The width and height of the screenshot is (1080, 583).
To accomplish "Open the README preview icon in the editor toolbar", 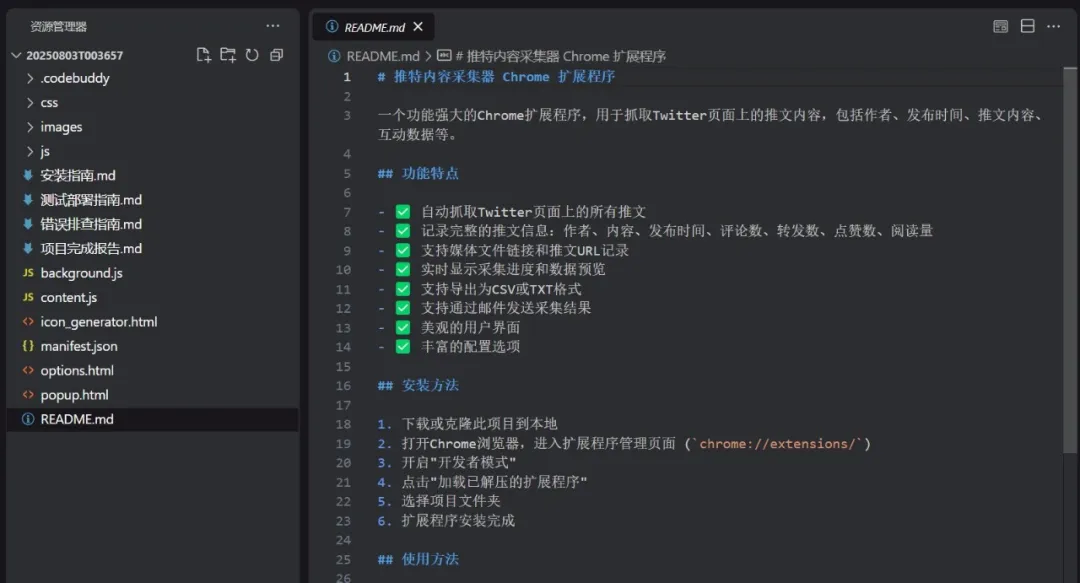I will pos(1000,27).
